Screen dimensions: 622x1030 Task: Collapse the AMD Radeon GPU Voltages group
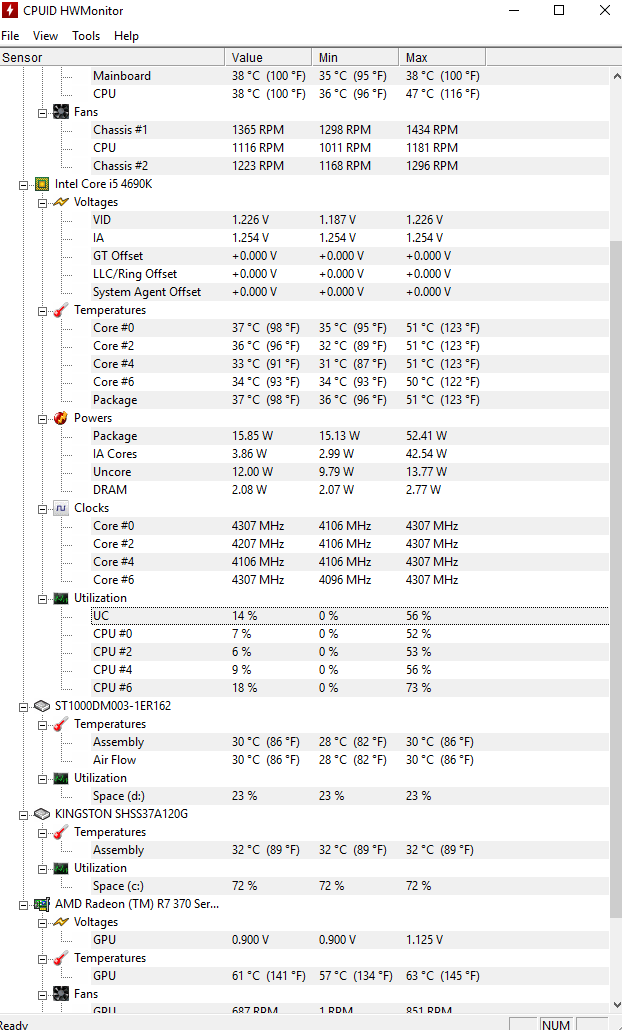tap(43, 923)
